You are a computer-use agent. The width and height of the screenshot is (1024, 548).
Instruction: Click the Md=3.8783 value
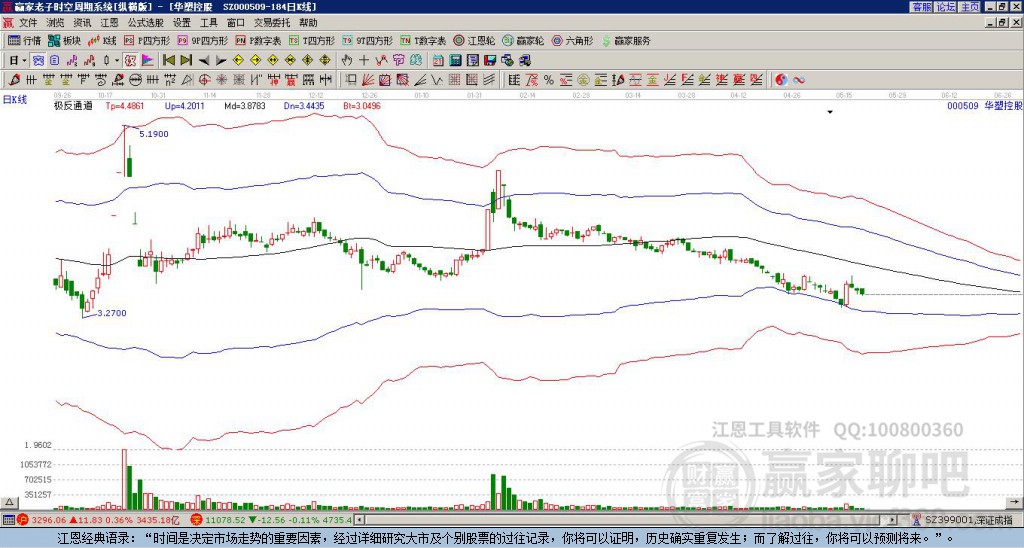pos(244,106)
